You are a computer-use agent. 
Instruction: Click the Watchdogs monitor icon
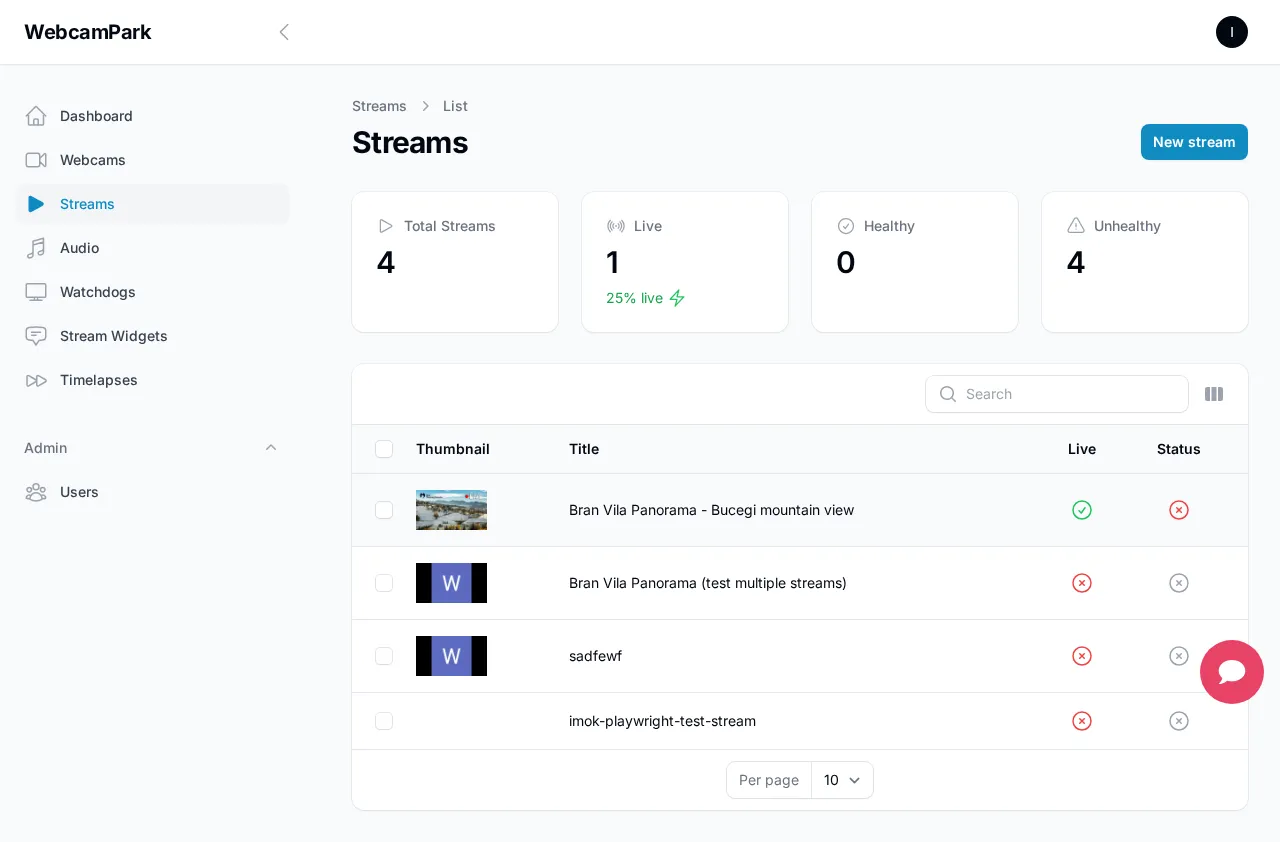pos(36,292)
